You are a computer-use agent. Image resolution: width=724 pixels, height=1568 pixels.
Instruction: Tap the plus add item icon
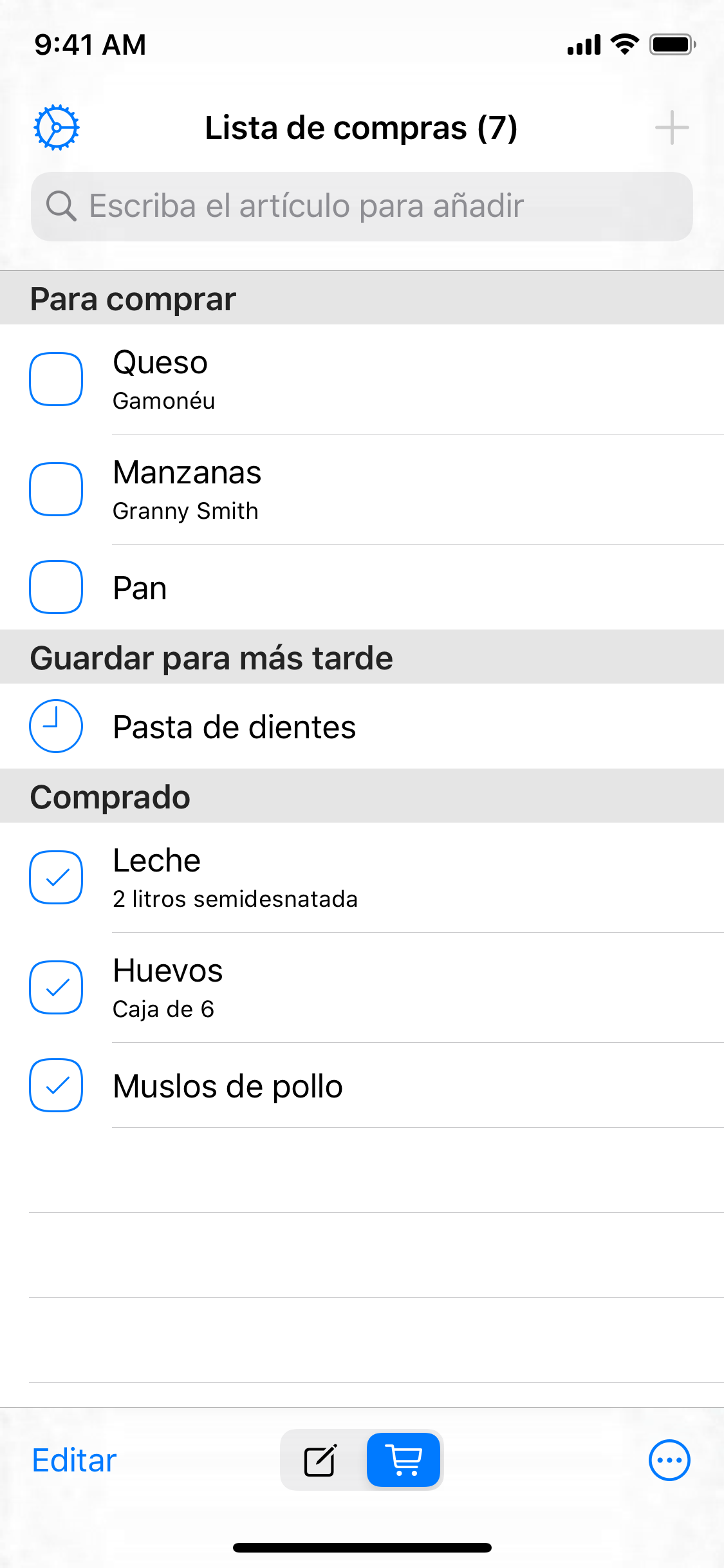(671, 127)
